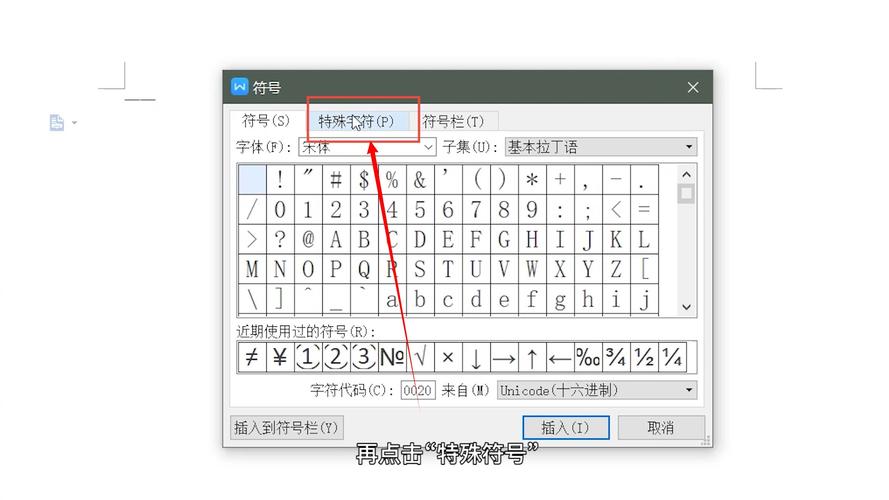Image resolution: width=889 pixels, height=500 pixels.
Task: Click the symbol grid scrollbar thumb
Action: 686,194
